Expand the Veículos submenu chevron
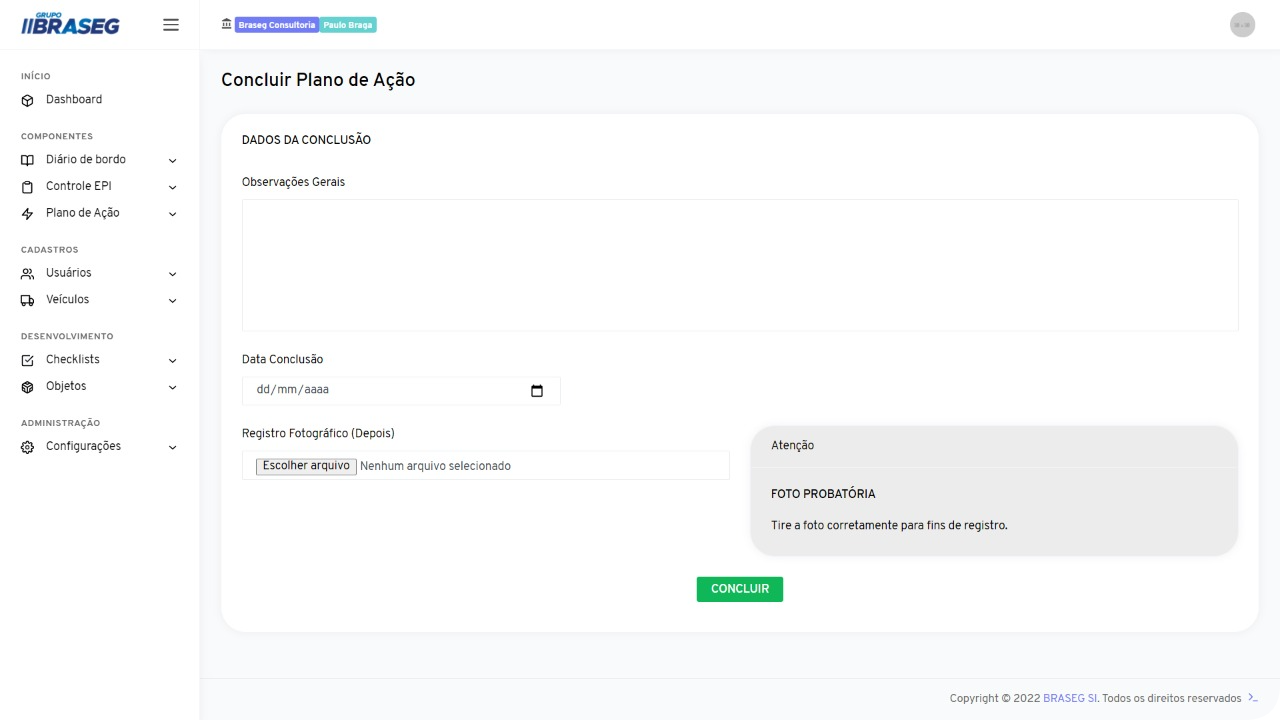 point(172,301)
